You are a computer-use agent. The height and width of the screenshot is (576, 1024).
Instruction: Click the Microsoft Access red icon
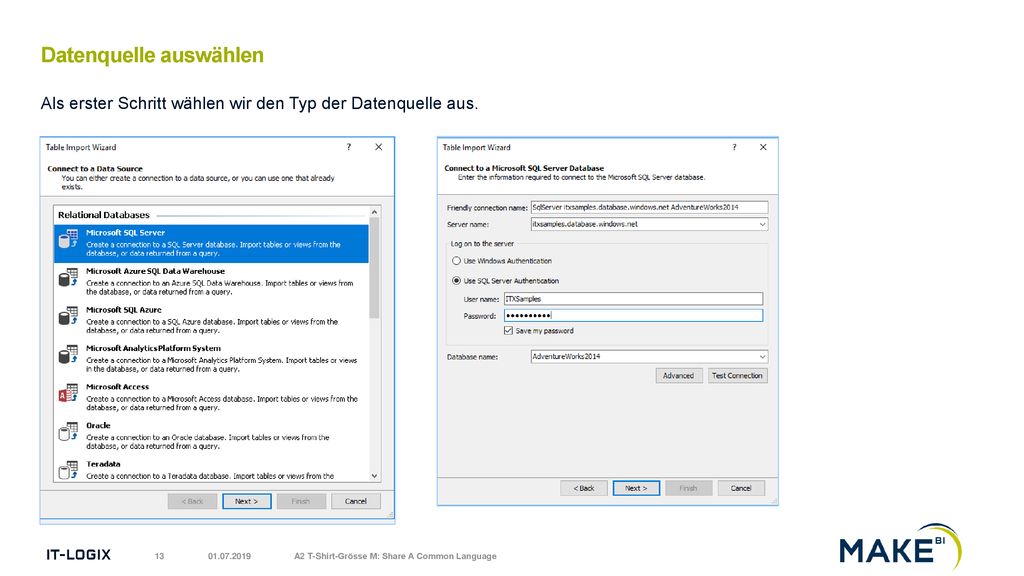68,393
